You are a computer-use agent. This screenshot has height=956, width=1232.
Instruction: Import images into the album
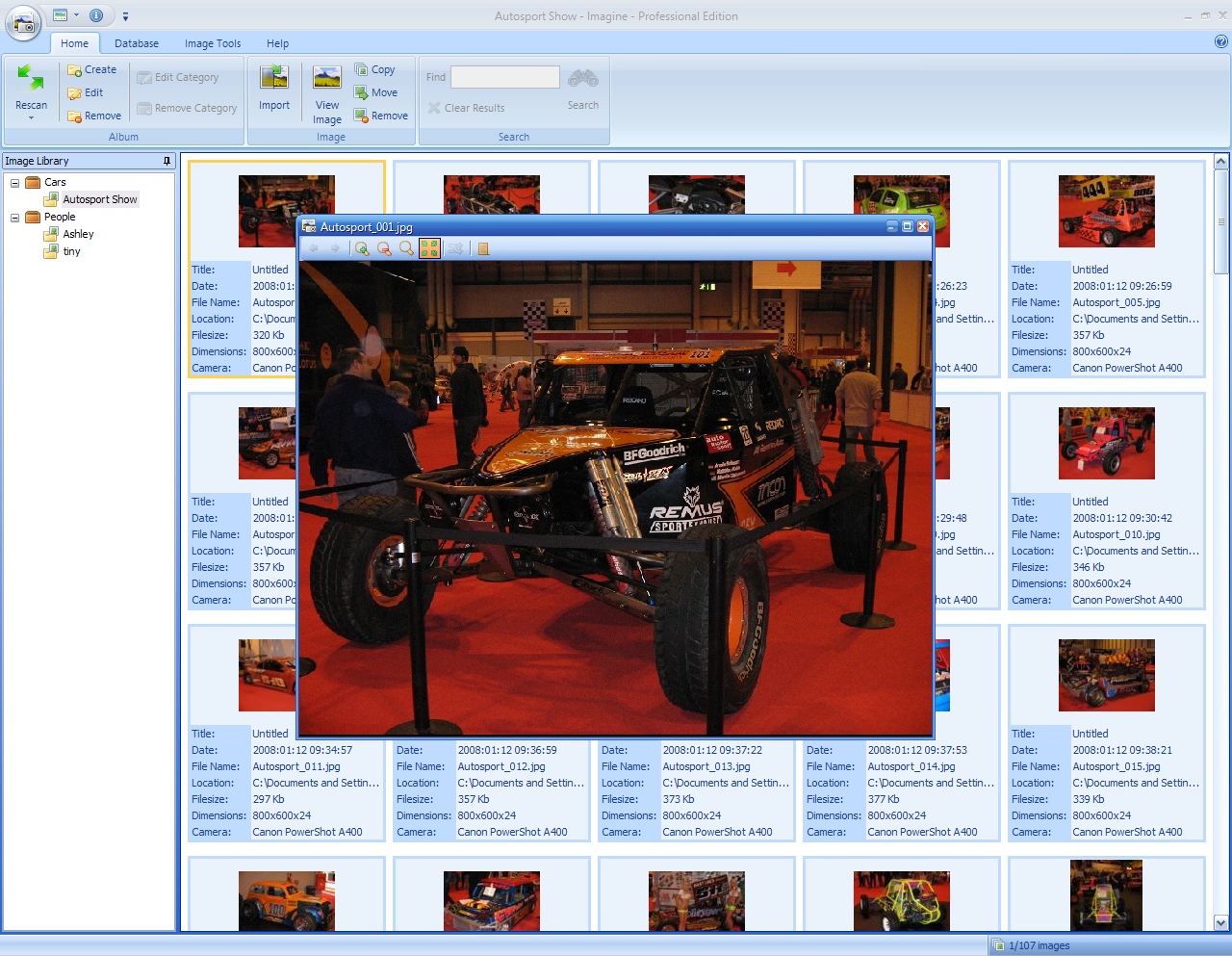click(x=274, y=89)
